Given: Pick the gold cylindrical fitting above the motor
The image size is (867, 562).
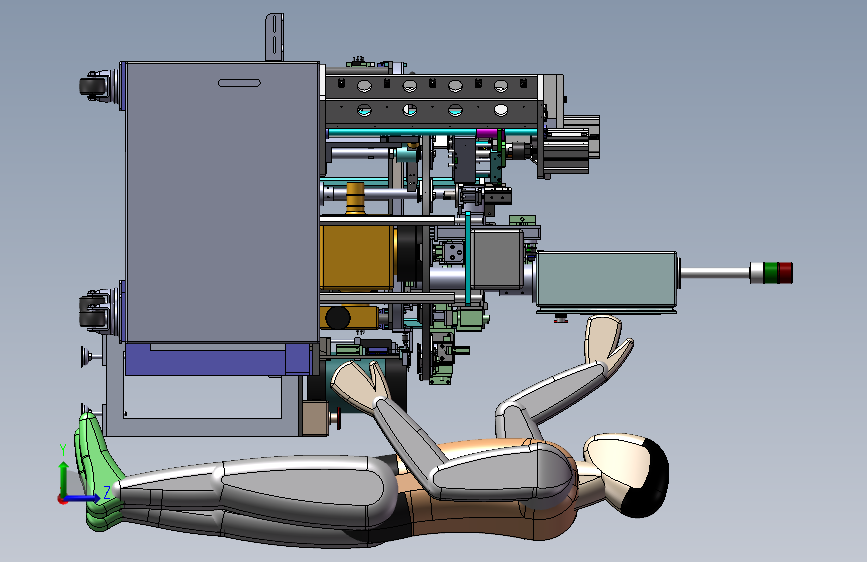Looking at the screenshot, I should click(356, 198).
